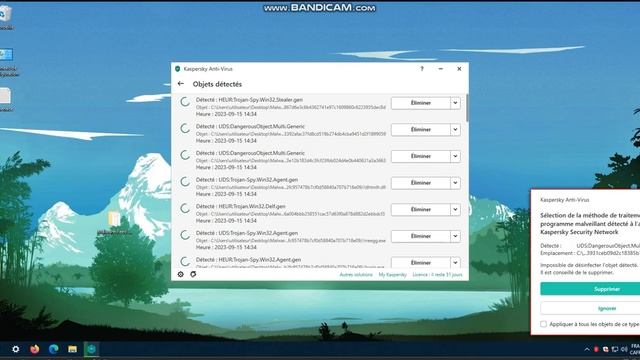Click Éliminer for HEUR:Trojan.Win32.Delf.gen

[x=421, y=209]
